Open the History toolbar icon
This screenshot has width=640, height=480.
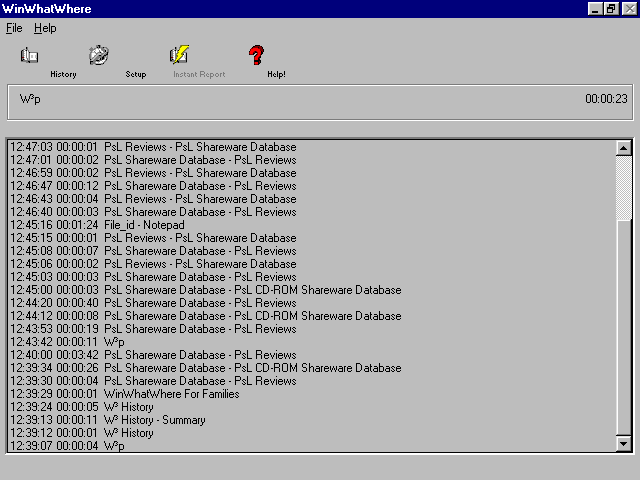pos(30,57)
